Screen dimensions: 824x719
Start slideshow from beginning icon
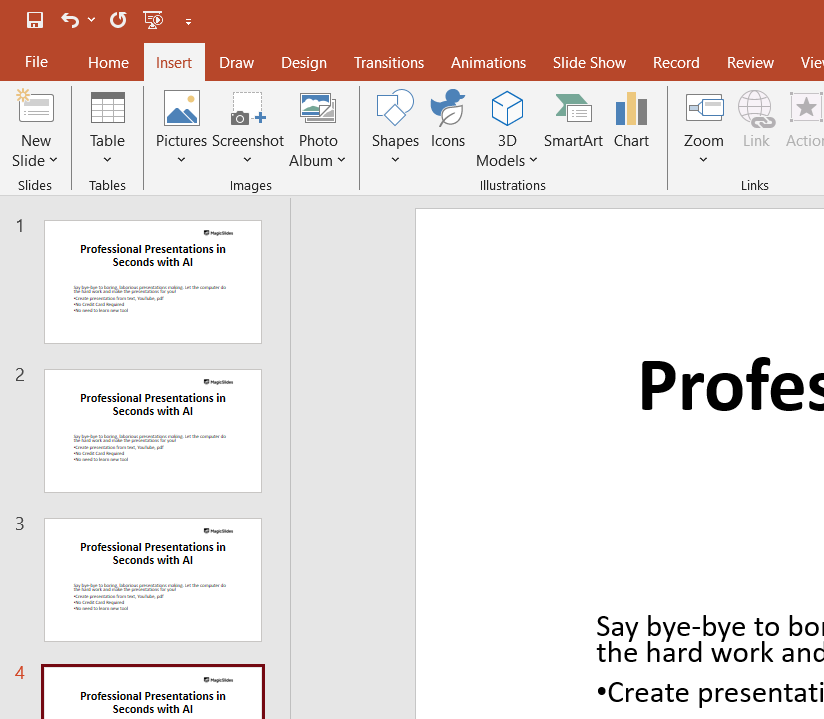(x=153, y=20)
